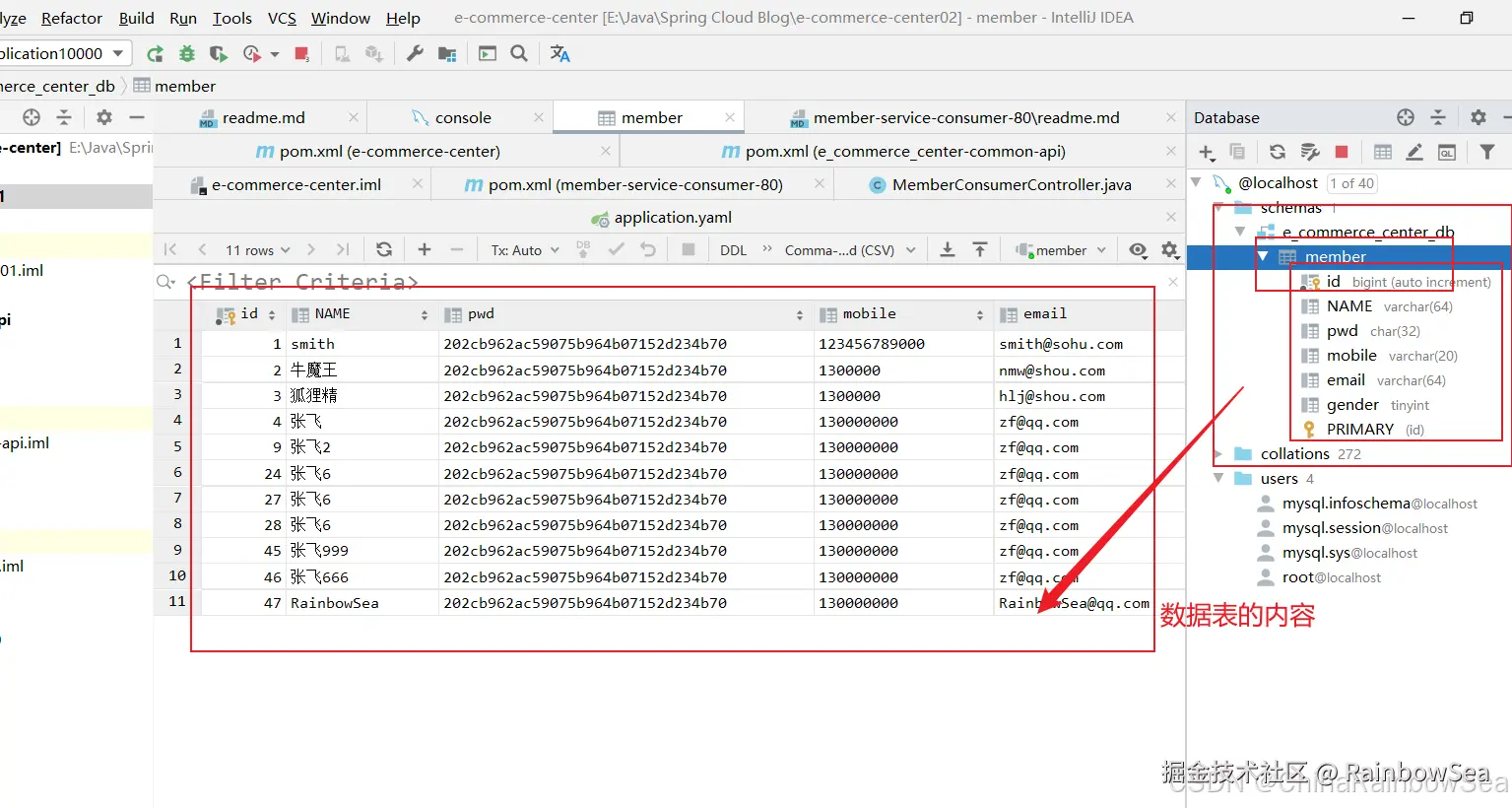1512x808 pixels.
Task: Jump to query console QL icon
Action: coord(1447,151)
